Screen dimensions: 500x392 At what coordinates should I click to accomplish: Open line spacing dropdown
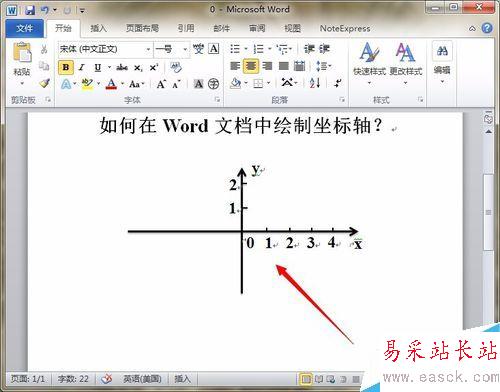(323, 66)
